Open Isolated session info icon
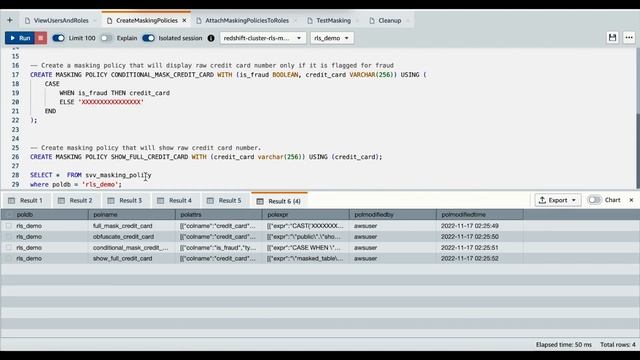The width and height of the screenshot is (640, 360). click(x=211, y=38)
